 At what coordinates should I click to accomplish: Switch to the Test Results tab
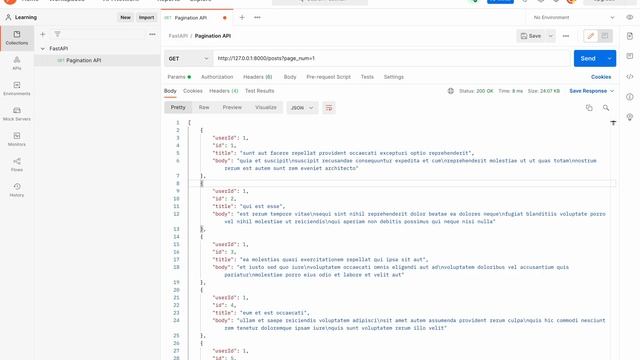pyautogui.click(x=260, y=91)
